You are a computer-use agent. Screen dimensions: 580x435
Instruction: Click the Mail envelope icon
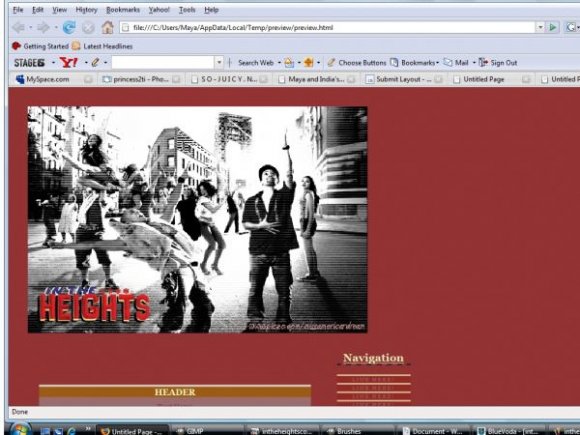tap(448, 63)
